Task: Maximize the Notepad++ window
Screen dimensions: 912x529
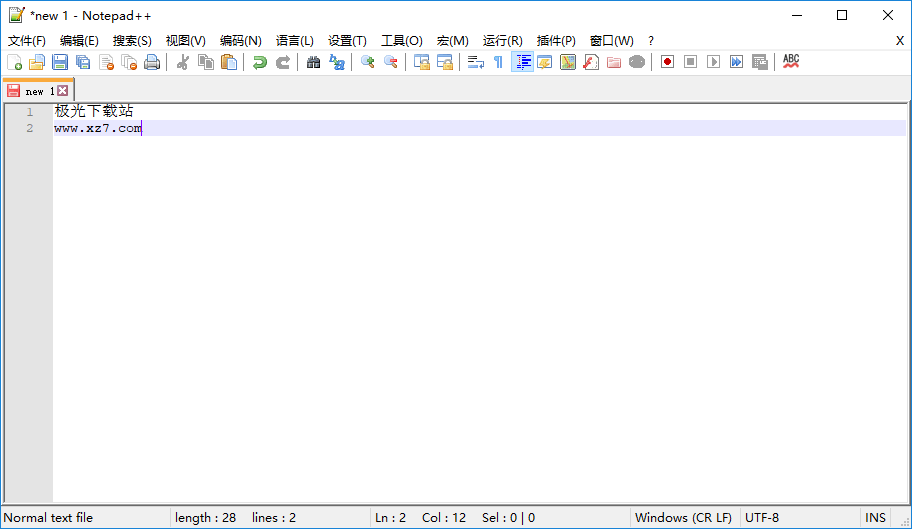Action: [842, 15]
